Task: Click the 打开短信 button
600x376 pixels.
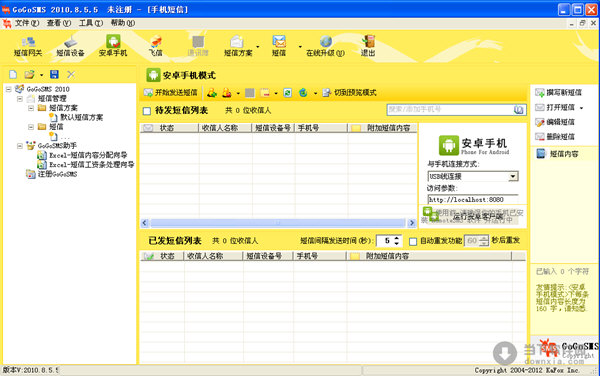Action: [555, 107]
